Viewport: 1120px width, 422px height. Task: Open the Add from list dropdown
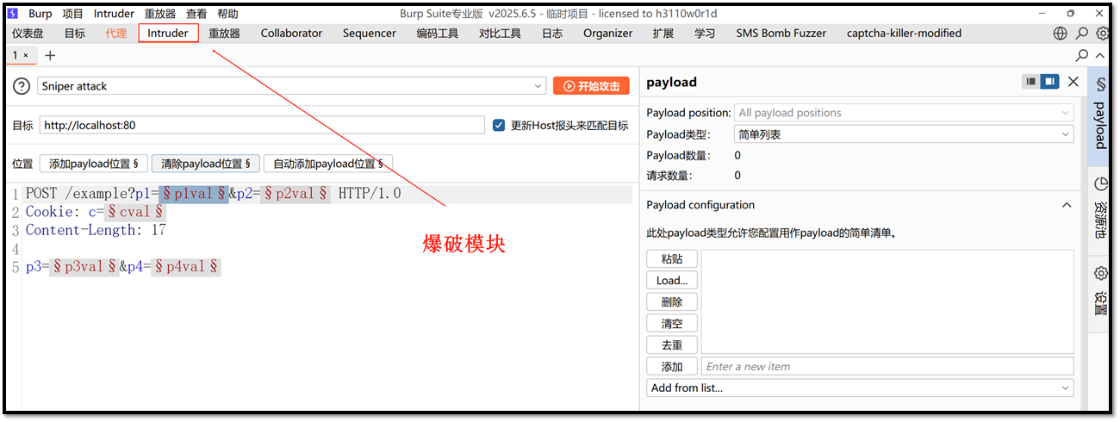(860, 388)
